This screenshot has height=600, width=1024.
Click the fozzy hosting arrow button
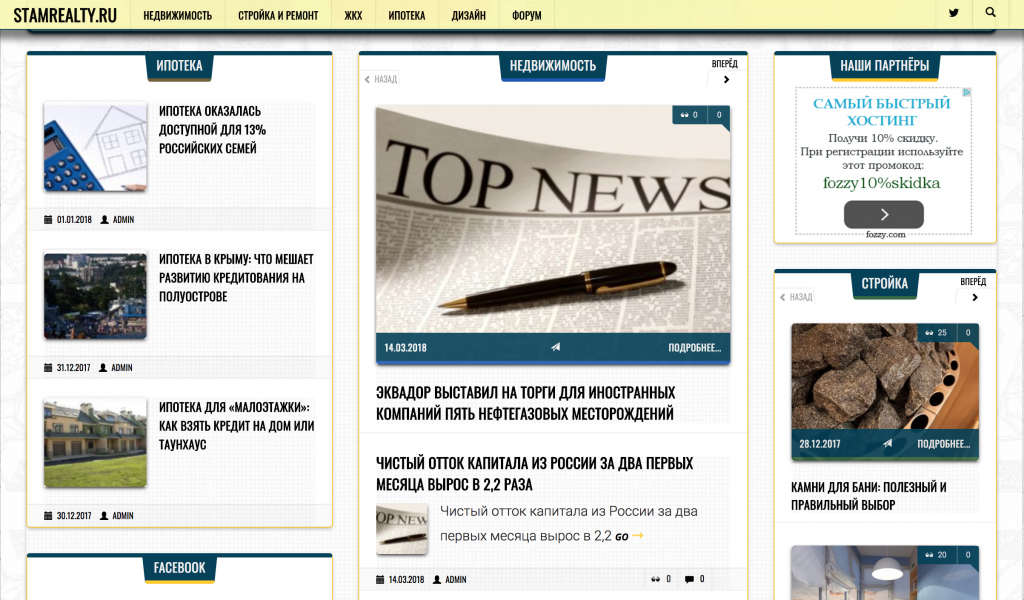pos(883,214)
